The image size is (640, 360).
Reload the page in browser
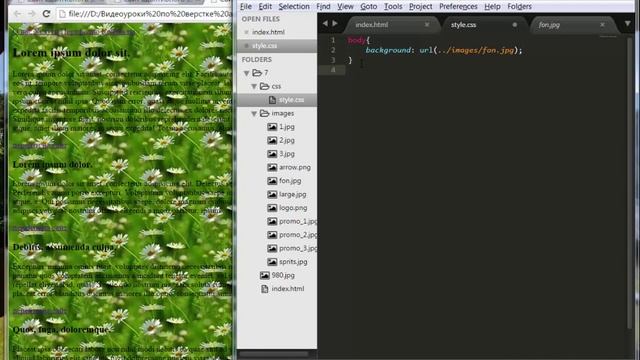tap(47, 14)
